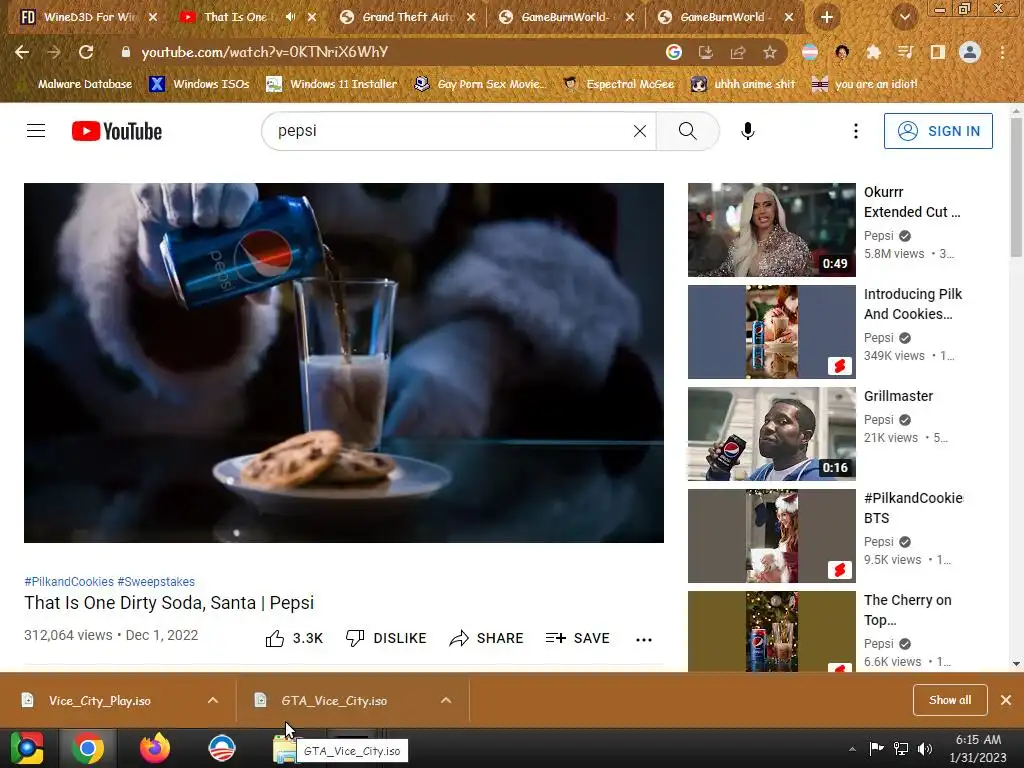Open the Chrome profile avatar
The width and height of the screenshot is (1024, 768).
coord(970,52)
